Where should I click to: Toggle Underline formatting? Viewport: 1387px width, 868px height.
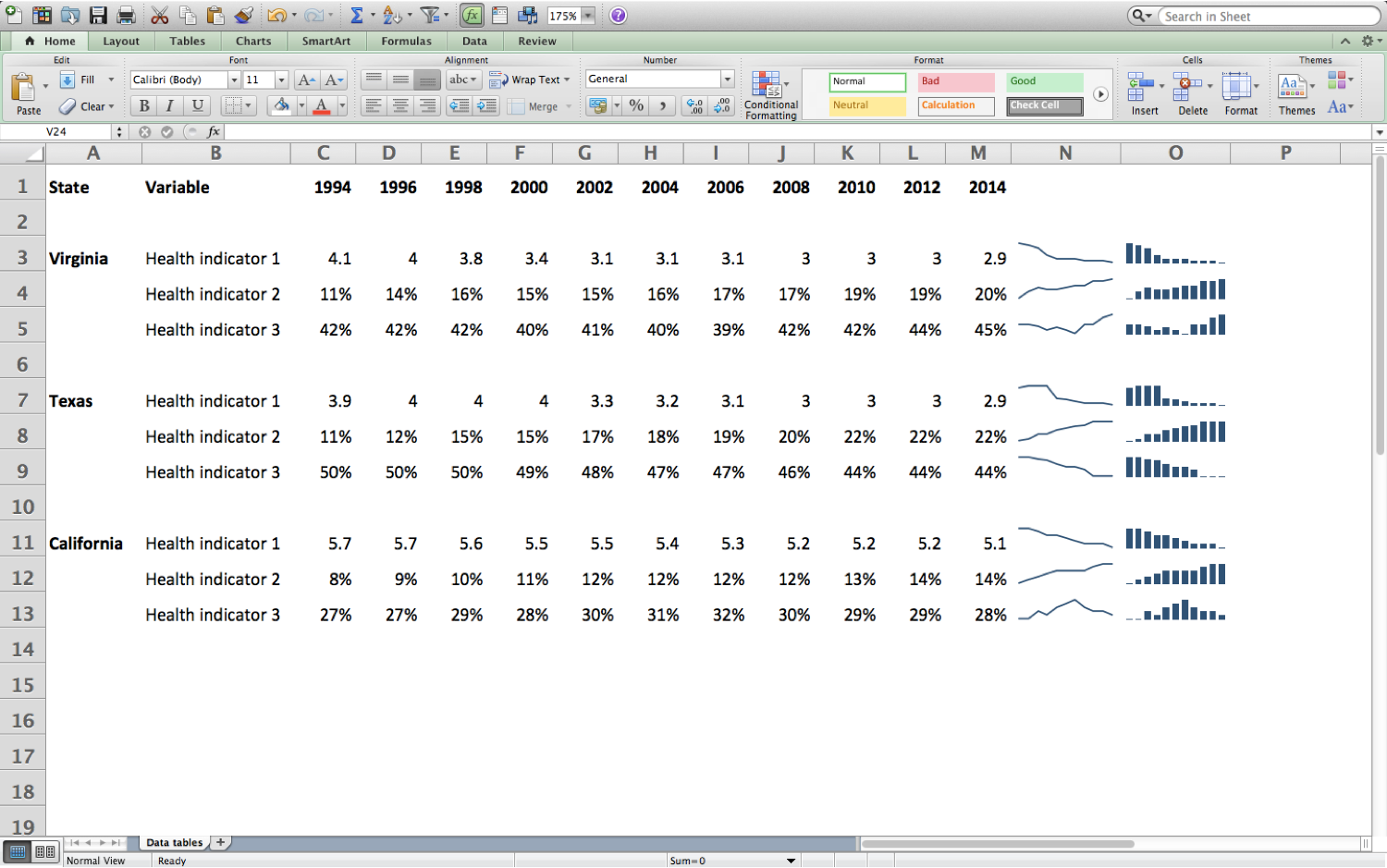197,106
